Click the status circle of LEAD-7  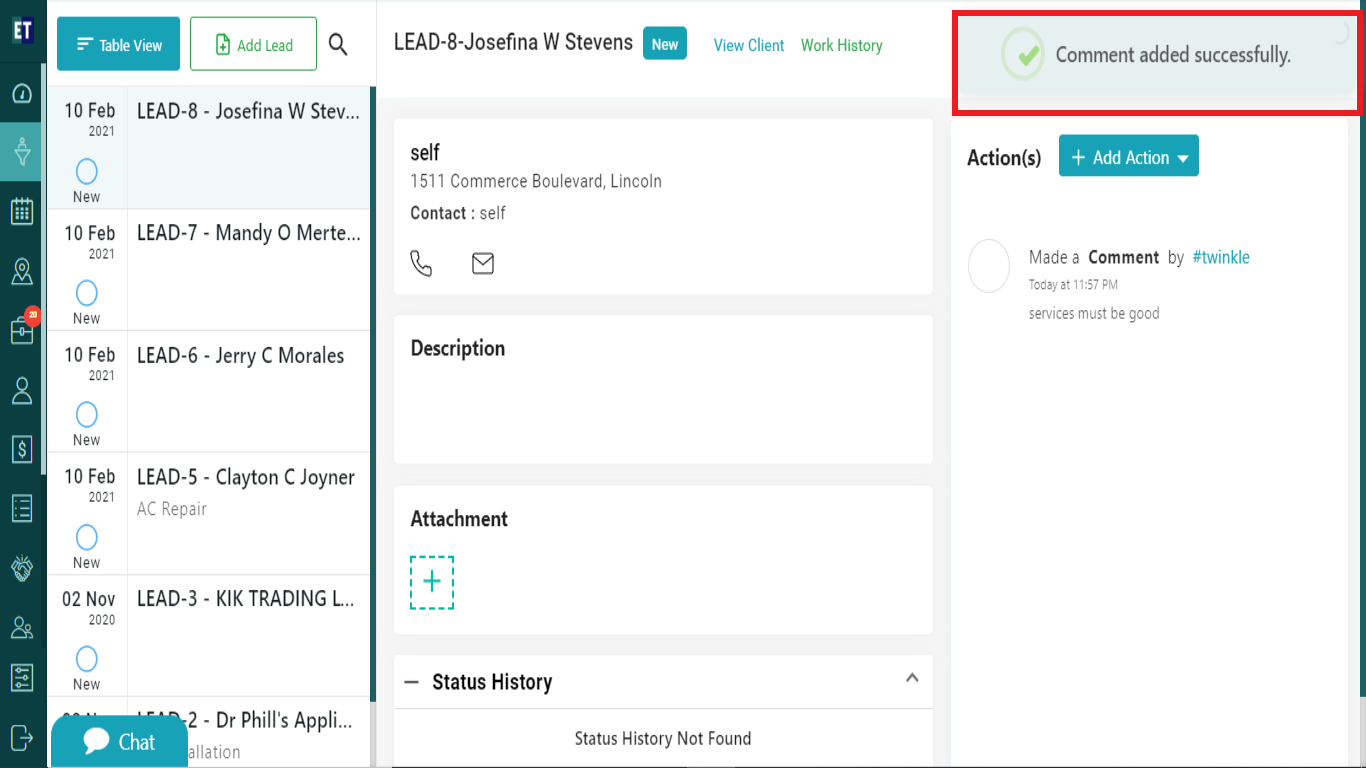[87, 293]
